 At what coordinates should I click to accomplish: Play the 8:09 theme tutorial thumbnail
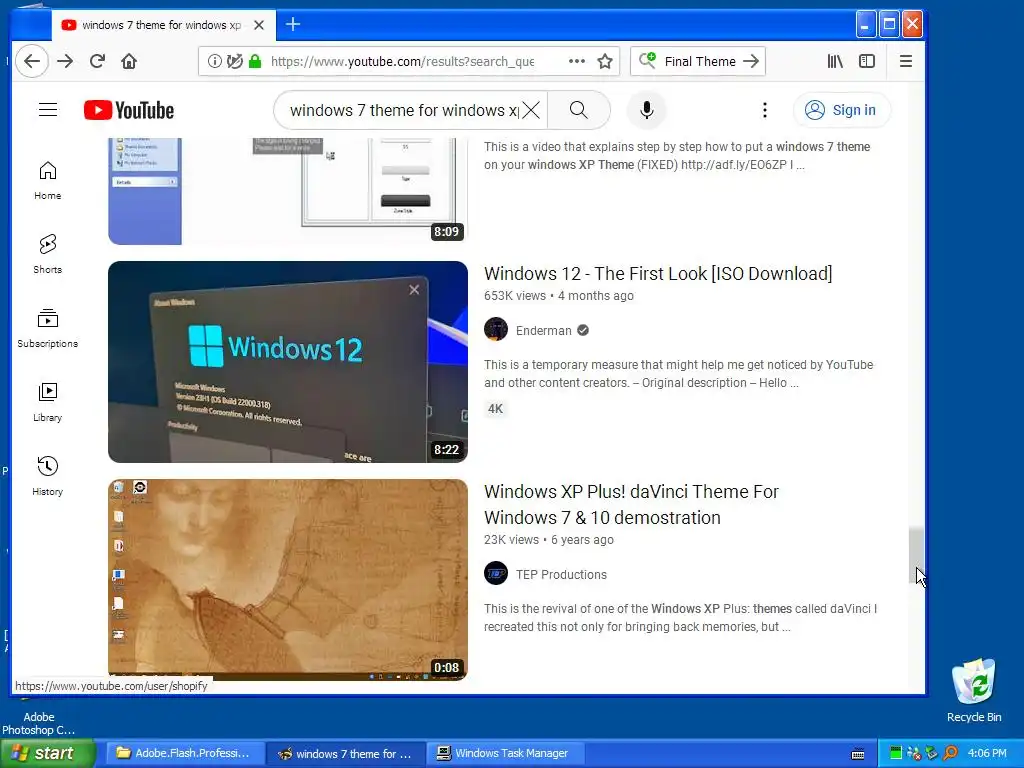[287, 191]
